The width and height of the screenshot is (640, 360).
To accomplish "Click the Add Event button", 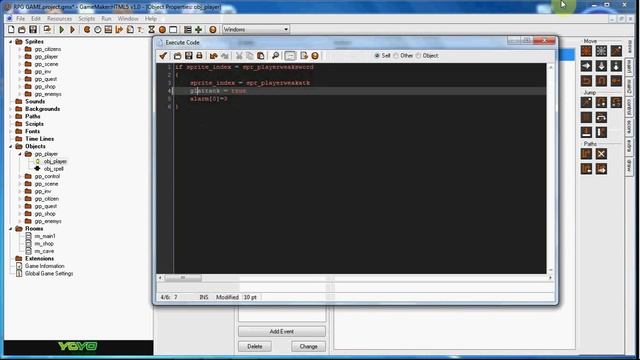I will point(282,331).
